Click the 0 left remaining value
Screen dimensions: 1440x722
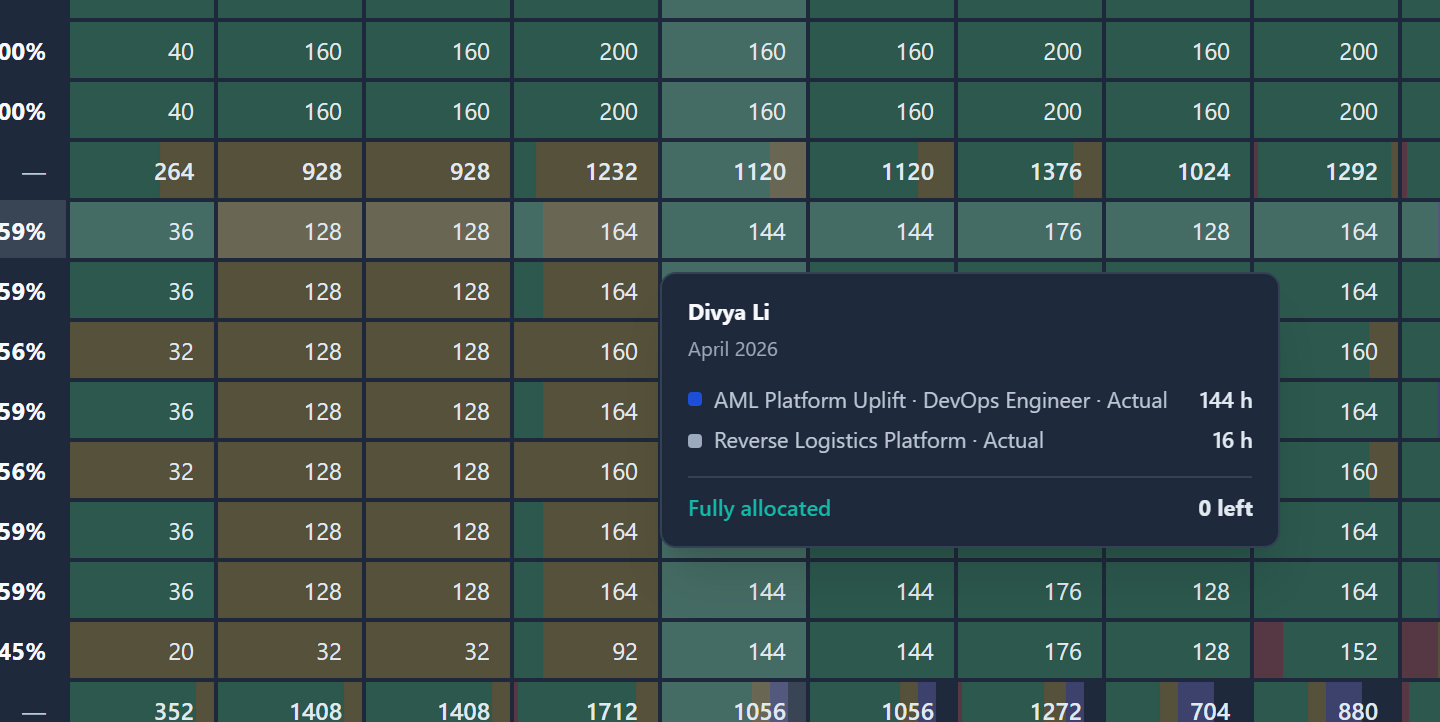coord(1226,508)
